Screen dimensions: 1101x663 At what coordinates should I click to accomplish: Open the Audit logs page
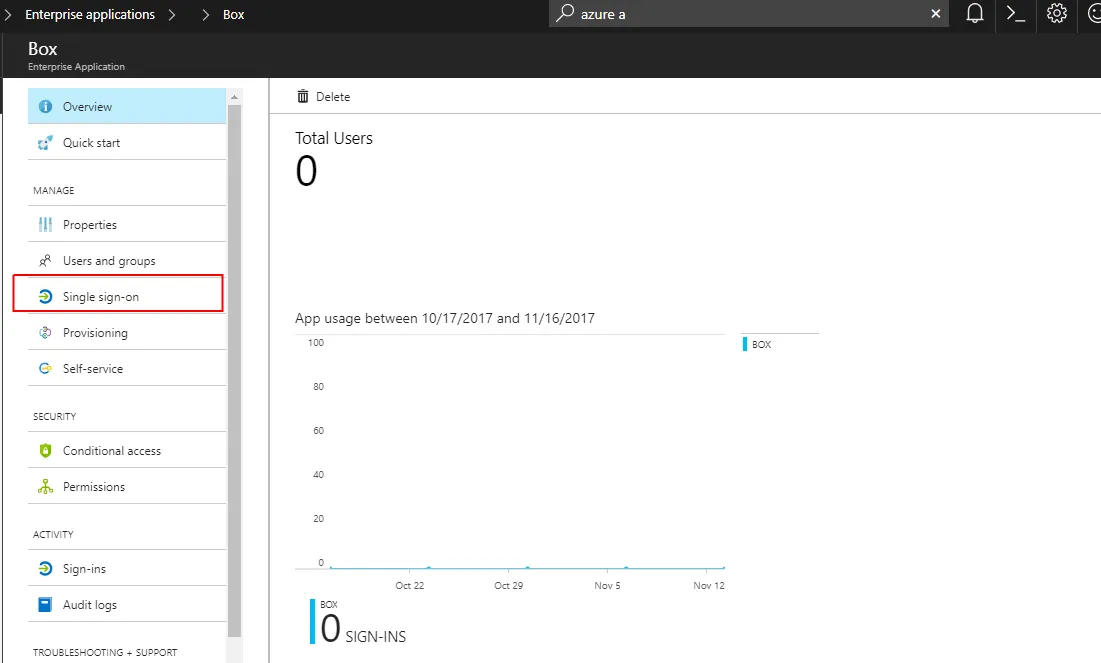click(127, 605)
